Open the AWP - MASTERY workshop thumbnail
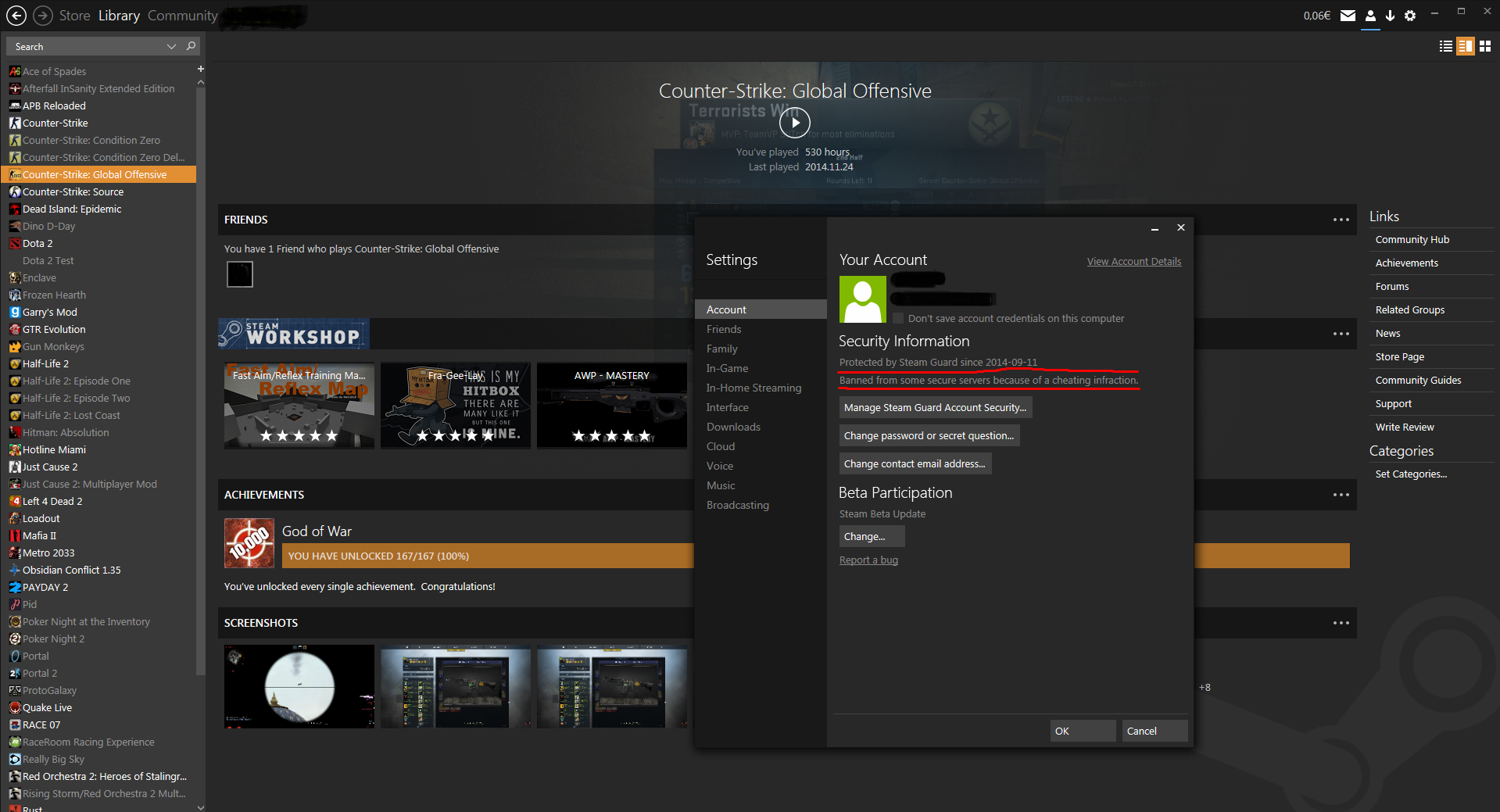Viewport: 1500px width, 812px height. click(612, 405)
